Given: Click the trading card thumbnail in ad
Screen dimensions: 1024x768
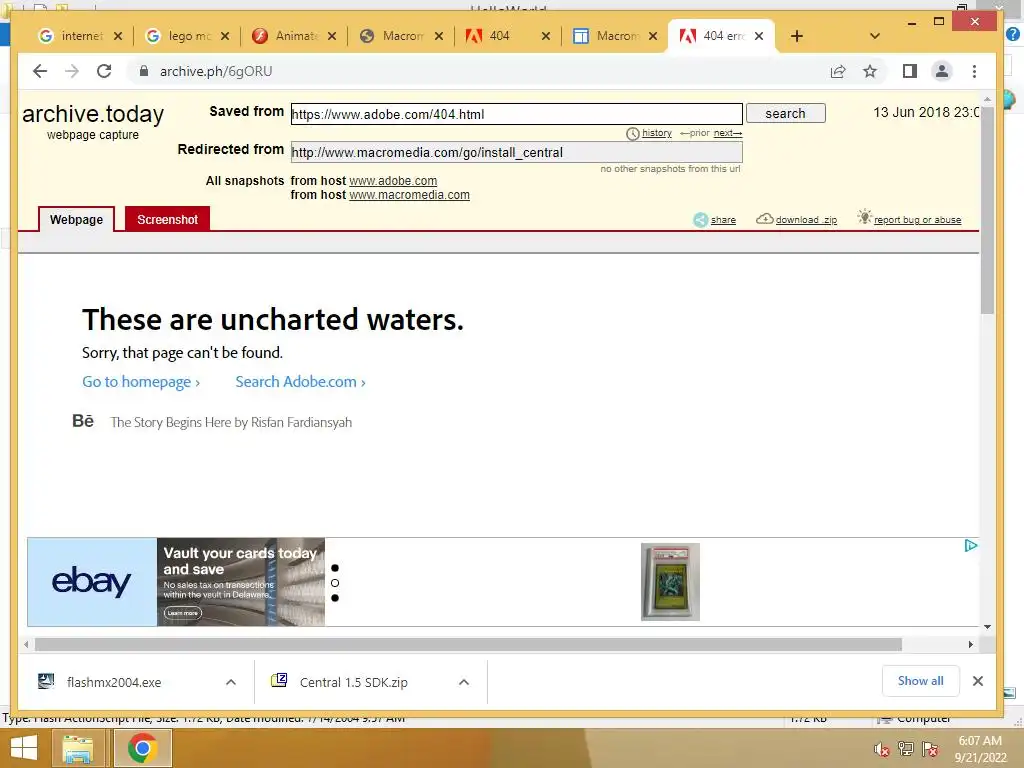Looking at the screenshot, I should point(670,582).
